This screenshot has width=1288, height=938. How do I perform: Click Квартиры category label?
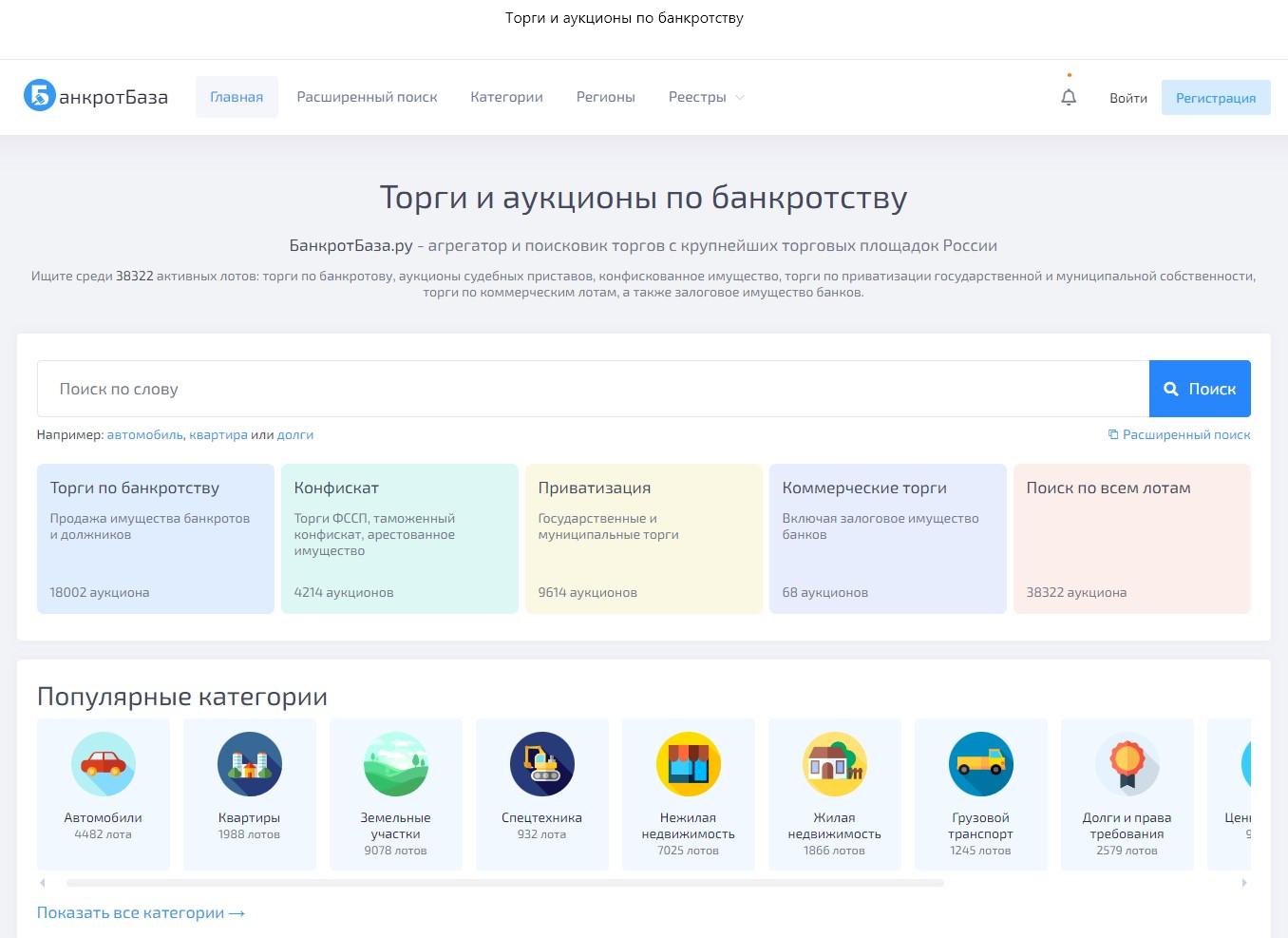[250, 817]
